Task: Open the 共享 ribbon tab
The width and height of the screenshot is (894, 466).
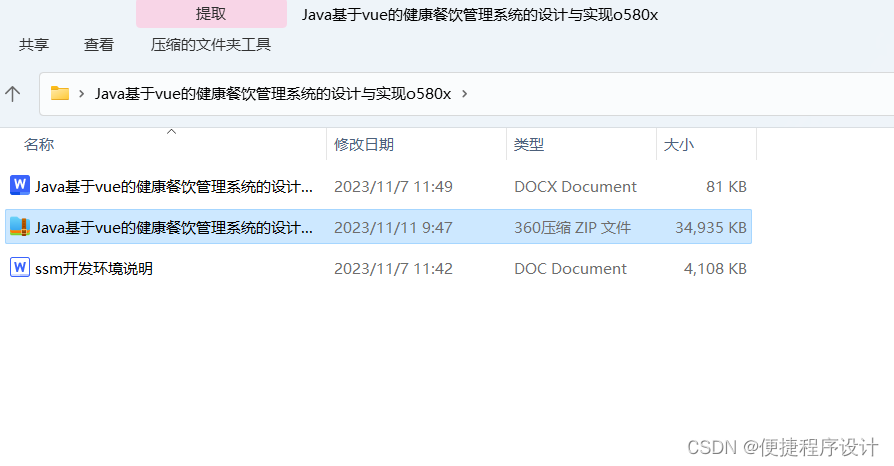Action: (x=34, y=44)
